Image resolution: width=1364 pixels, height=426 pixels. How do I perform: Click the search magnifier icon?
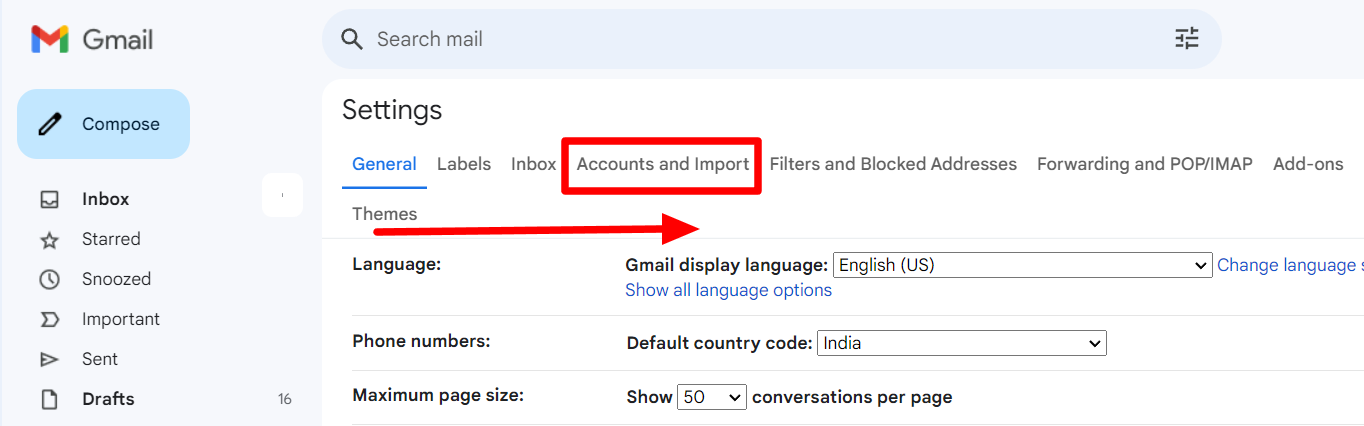[351, 39]
